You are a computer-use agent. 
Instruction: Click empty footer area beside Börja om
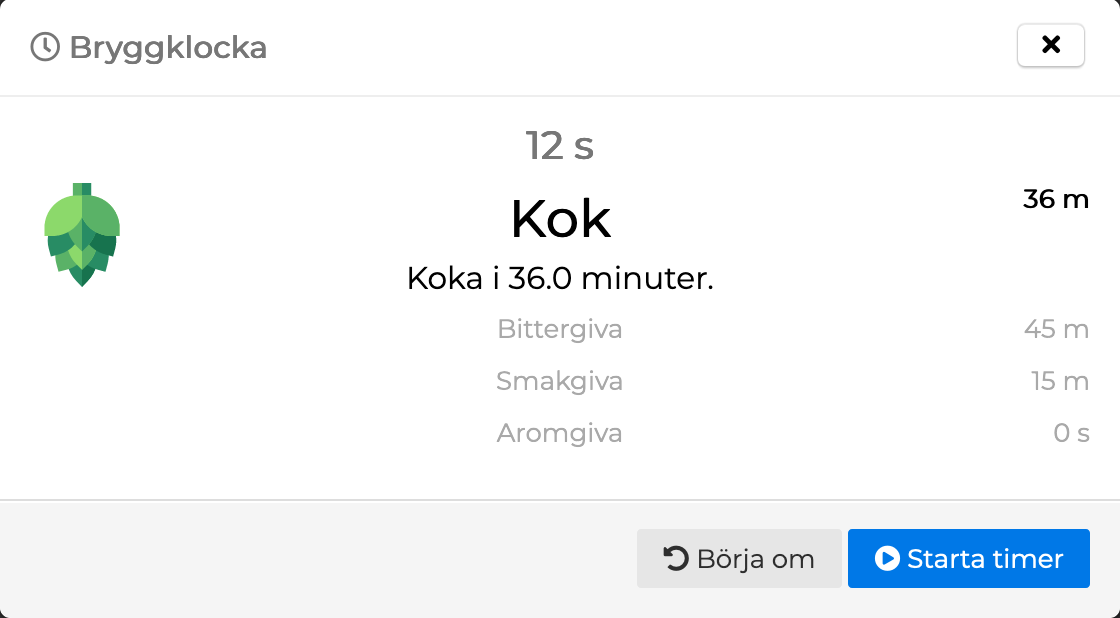(320, 558)
